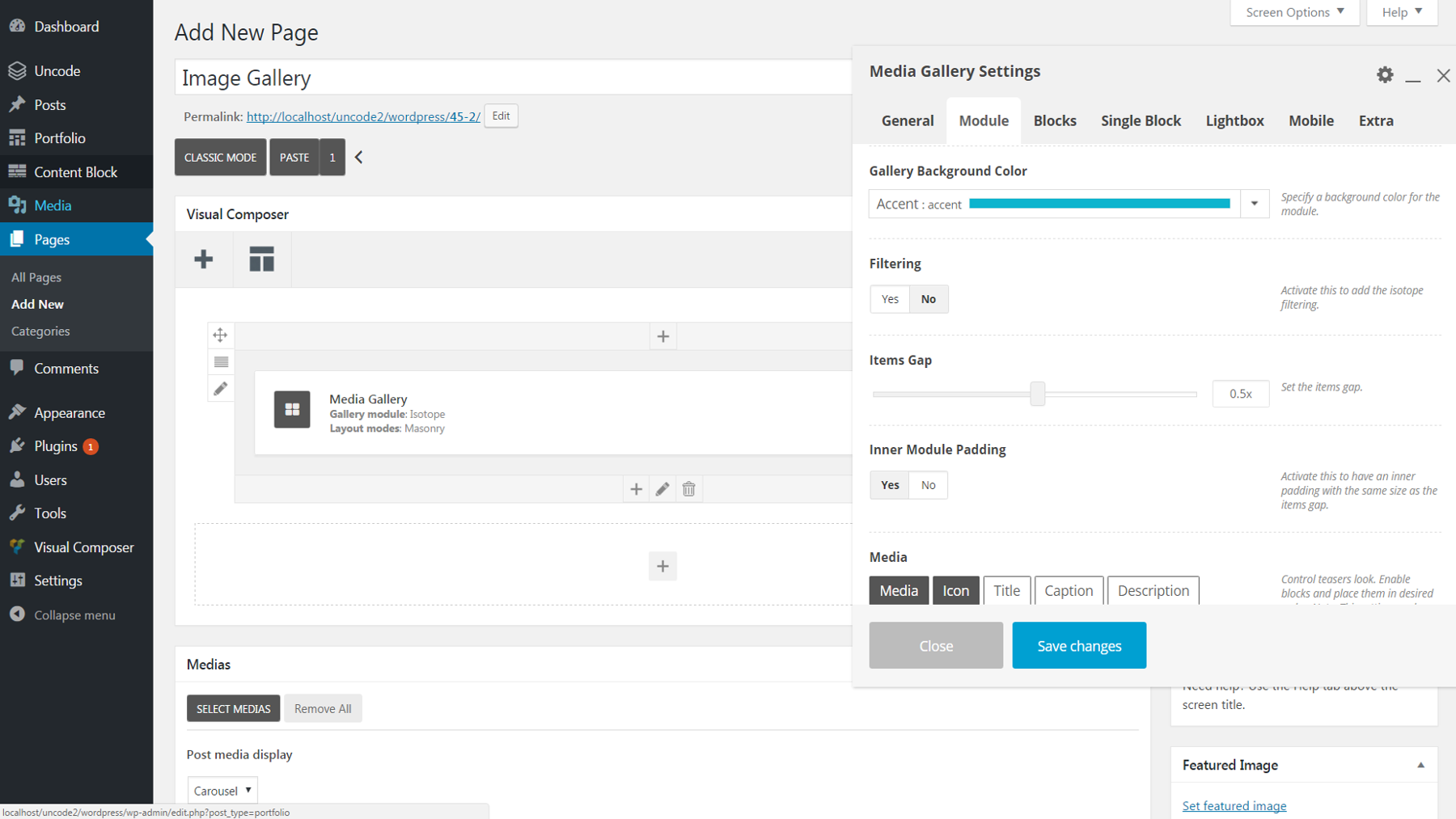Click the Media Gallery element icon

pyautogui.click(x=292, y=409)
